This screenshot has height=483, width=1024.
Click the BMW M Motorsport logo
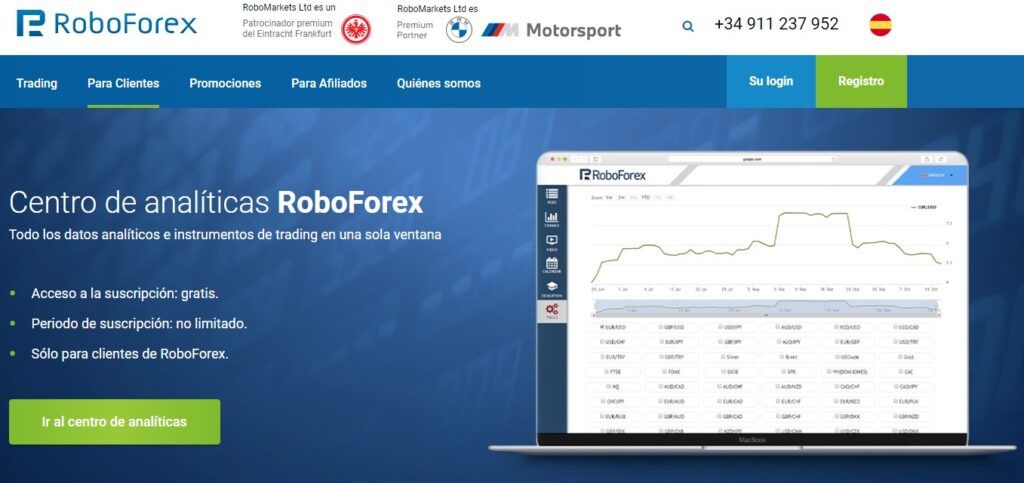(x=551, y=30)
